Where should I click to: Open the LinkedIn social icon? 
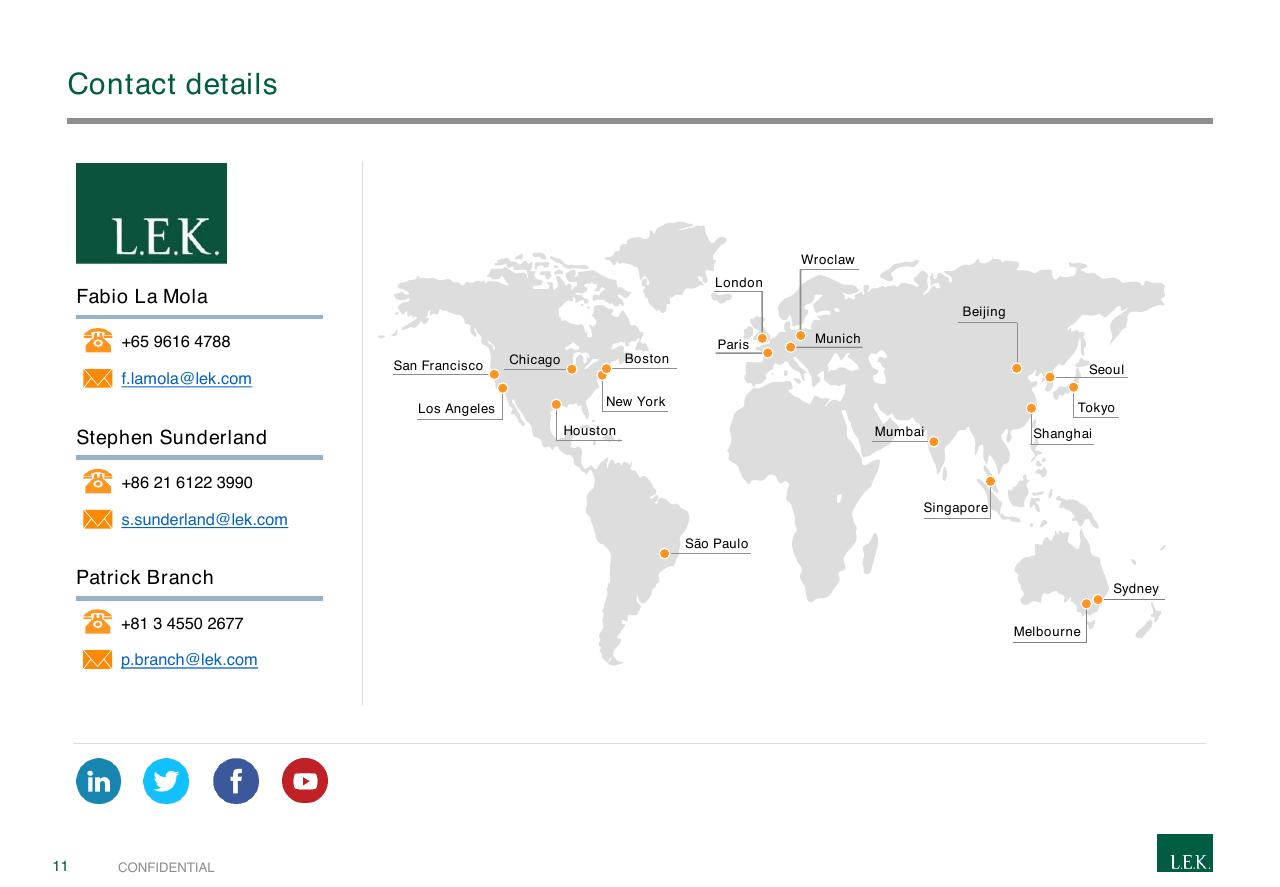(x=98, y=781)
